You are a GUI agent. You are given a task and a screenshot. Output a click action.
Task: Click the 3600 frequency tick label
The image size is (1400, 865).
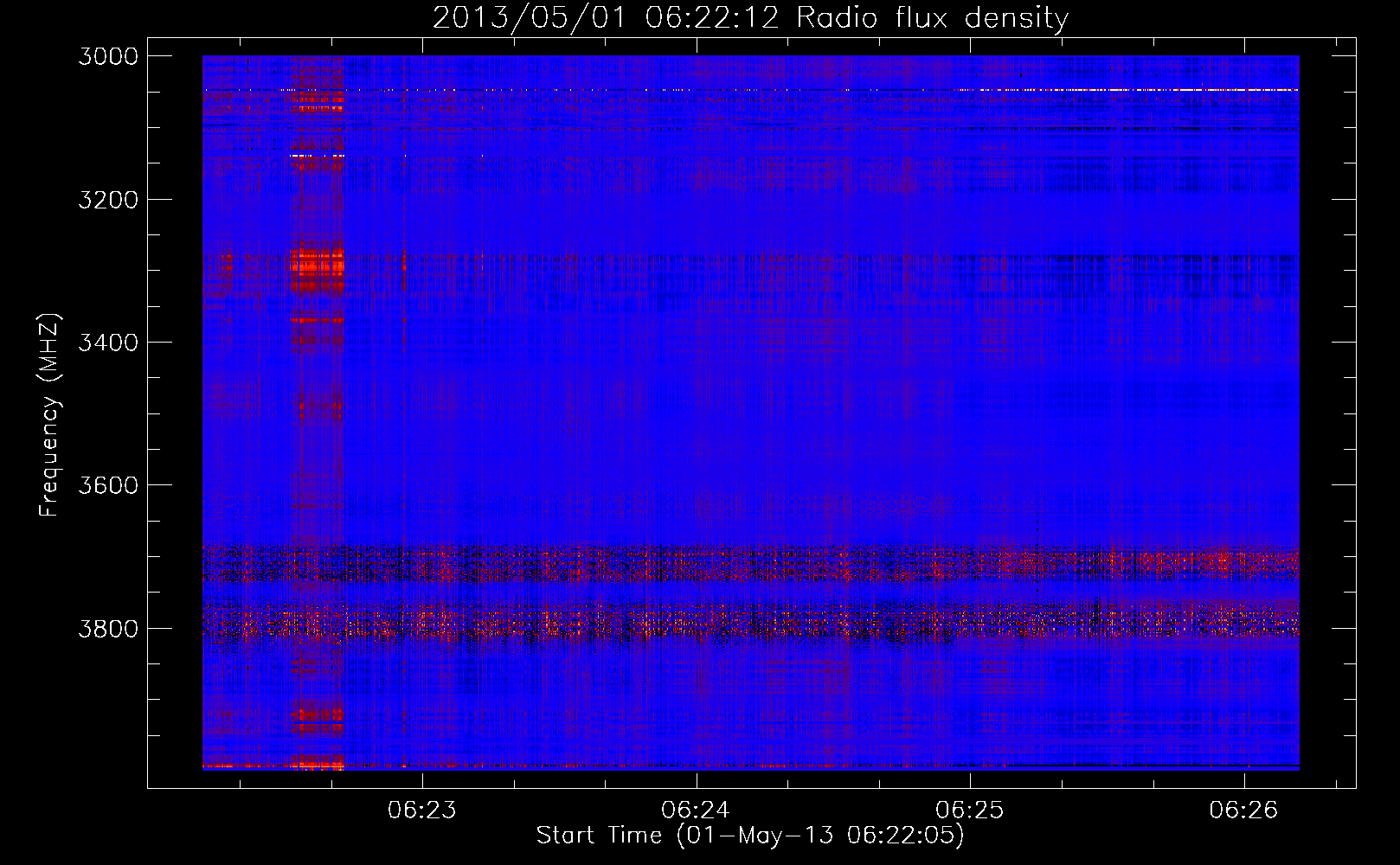point(108,485)
